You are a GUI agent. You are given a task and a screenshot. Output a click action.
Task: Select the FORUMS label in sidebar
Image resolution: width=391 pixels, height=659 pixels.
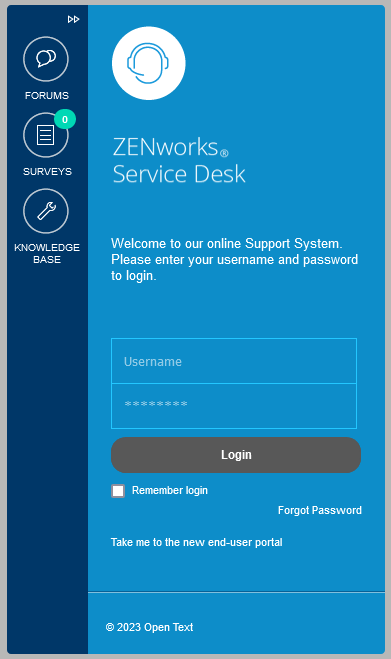47,95
